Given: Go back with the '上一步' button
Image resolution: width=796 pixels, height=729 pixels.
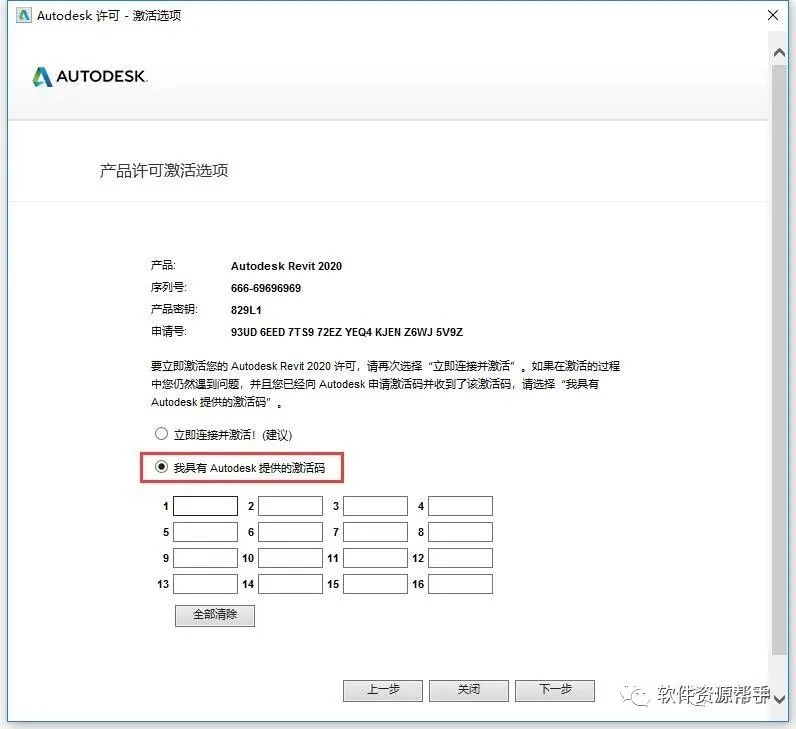Looking at the screenshot, I should tap(383, 690).
